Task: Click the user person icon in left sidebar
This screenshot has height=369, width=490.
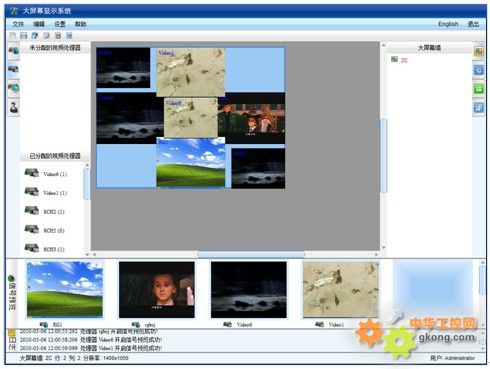Action: [x=14, y=108]
